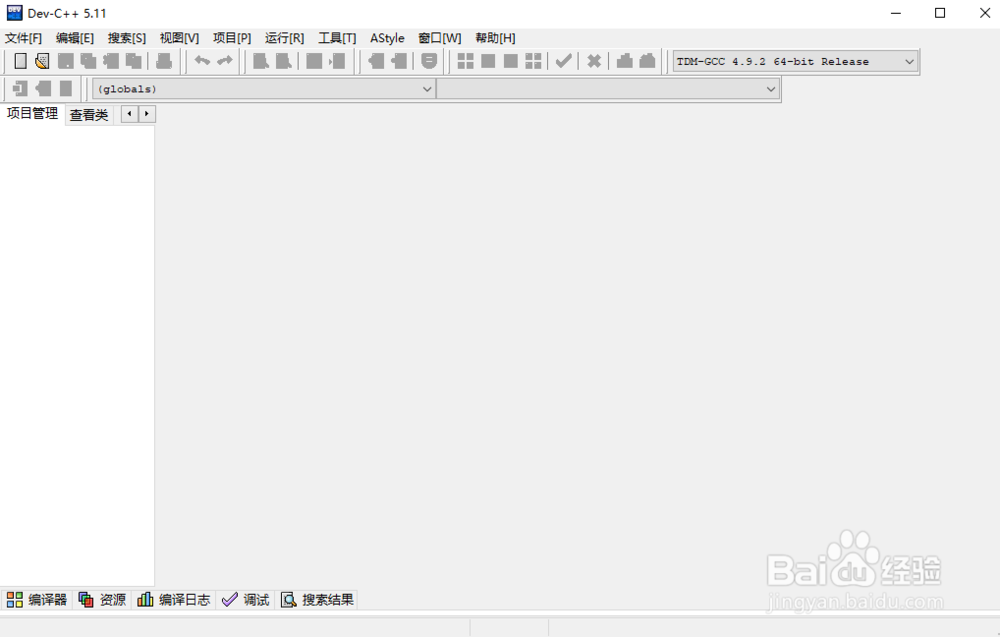Viewport: 1000px width, 637px height.
Task: Open the 工具[T] menu
Action: [x=337, y=38]
